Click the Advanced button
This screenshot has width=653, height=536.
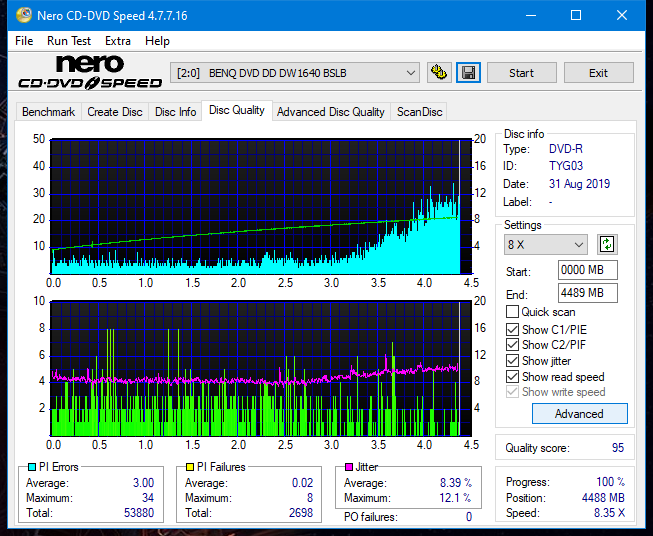(579, 414)
